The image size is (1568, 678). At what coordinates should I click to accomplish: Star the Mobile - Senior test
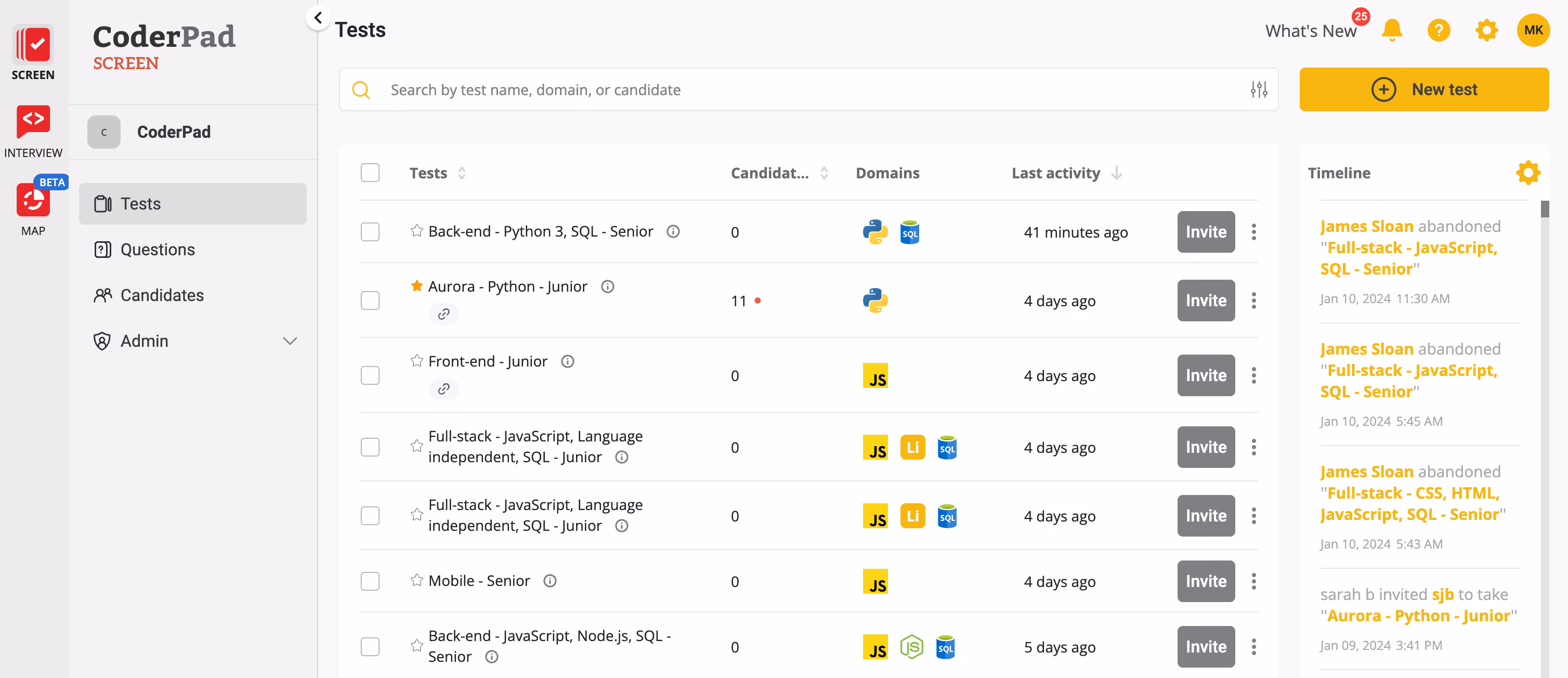[417, 579]
